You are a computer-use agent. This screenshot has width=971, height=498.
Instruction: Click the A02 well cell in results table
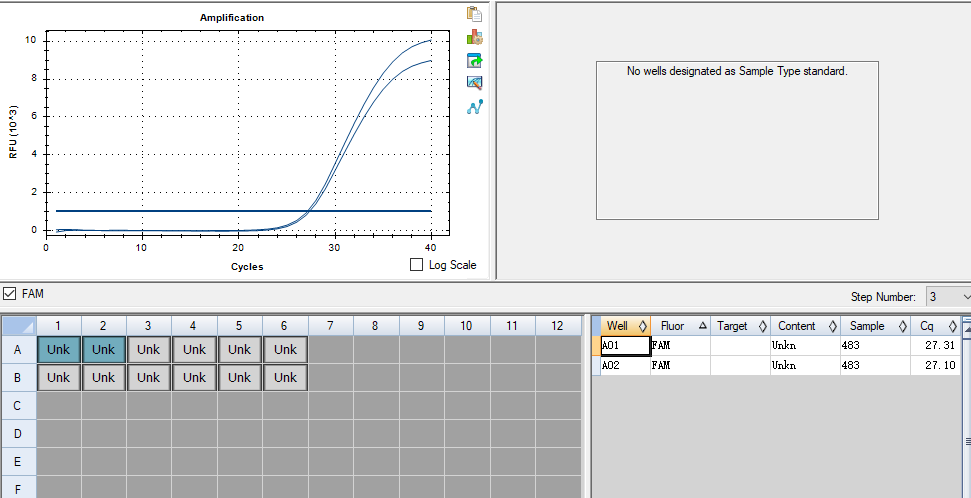pyautogui.click(x=625, y=365)
